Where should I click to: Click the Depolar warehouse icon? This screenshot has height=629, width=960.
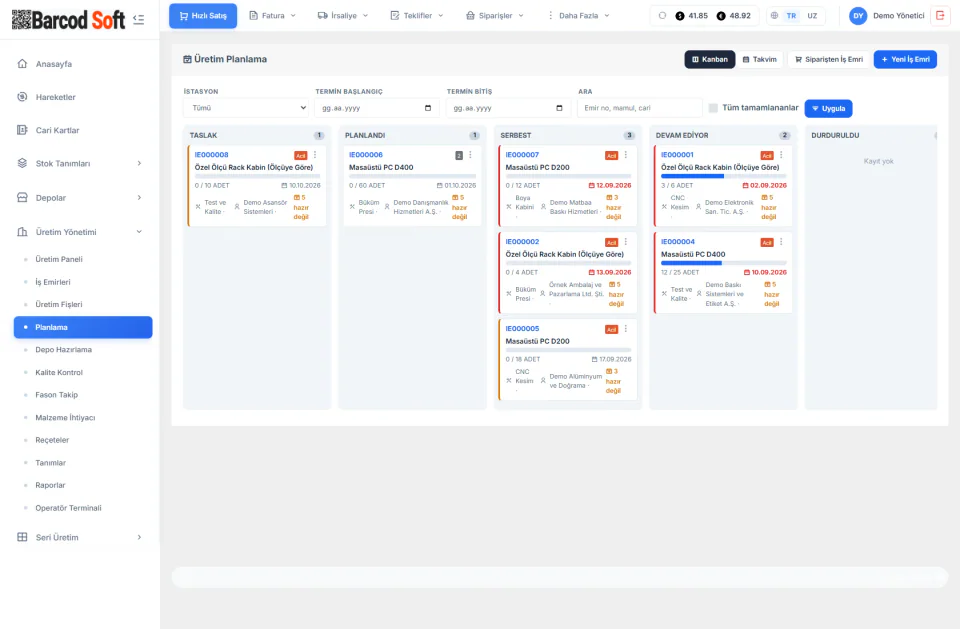tap(23, 197)
